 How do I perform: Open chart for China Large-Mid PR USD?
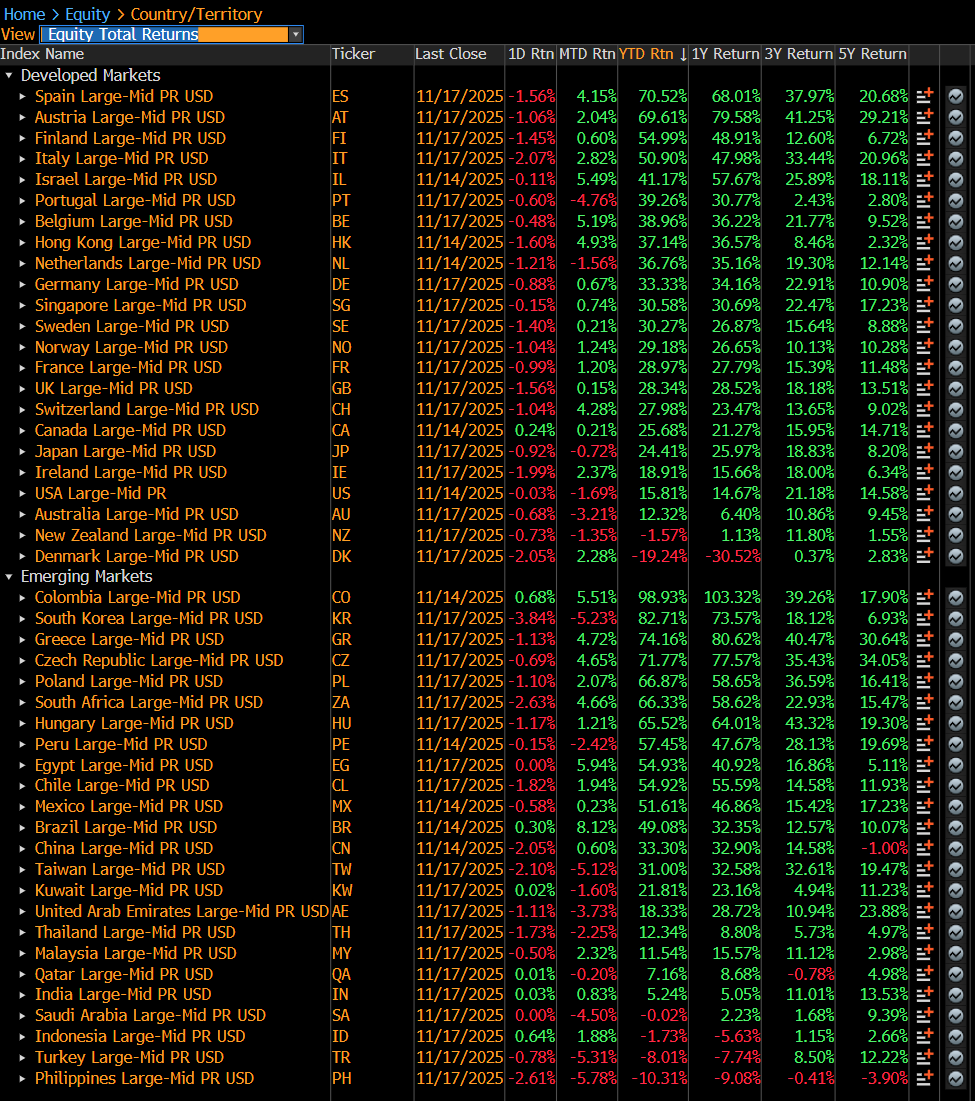(x=956, y=848)
